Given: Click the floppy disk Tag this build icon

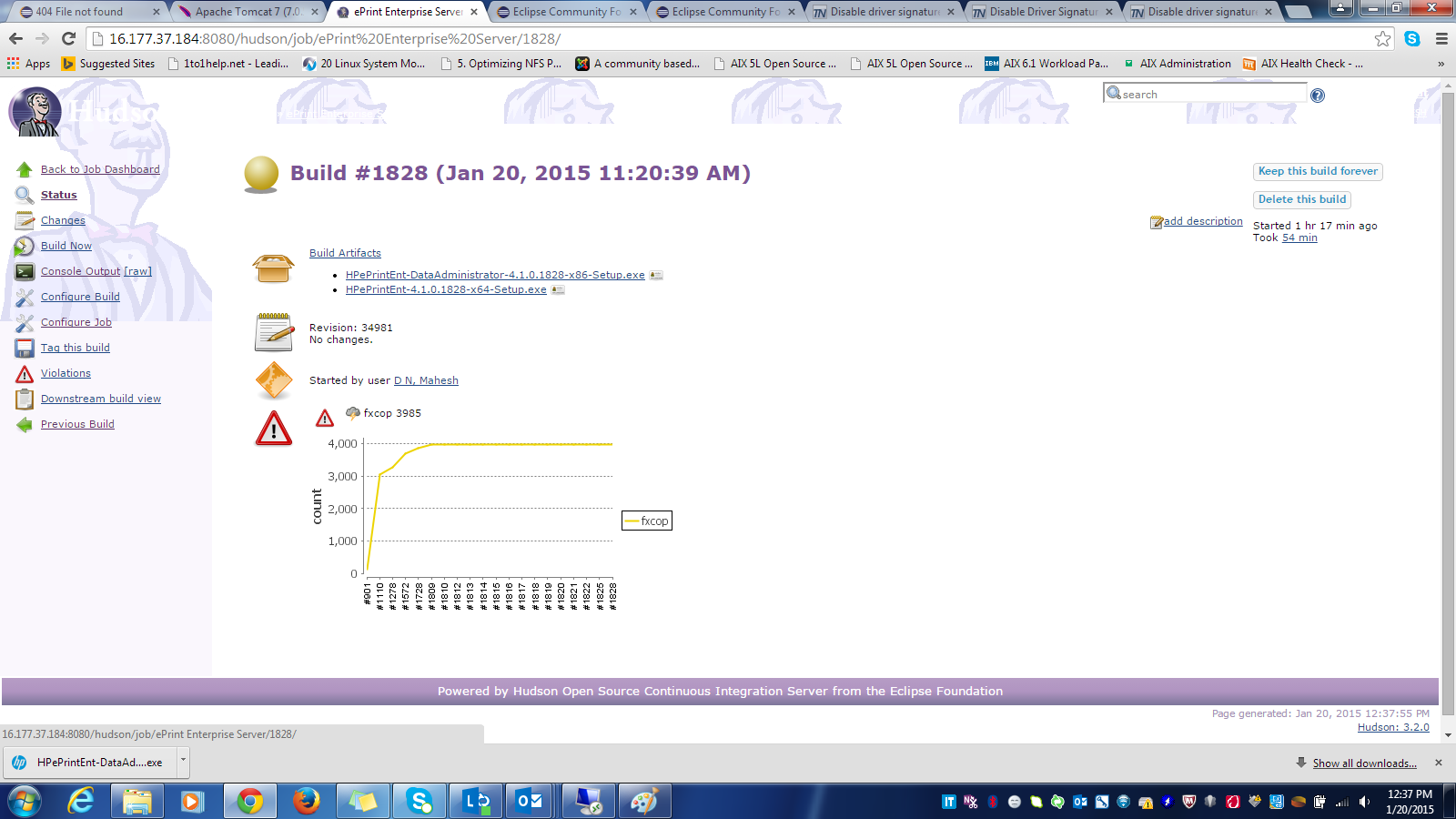Looking at the screenshot, I should pos(25,348).
